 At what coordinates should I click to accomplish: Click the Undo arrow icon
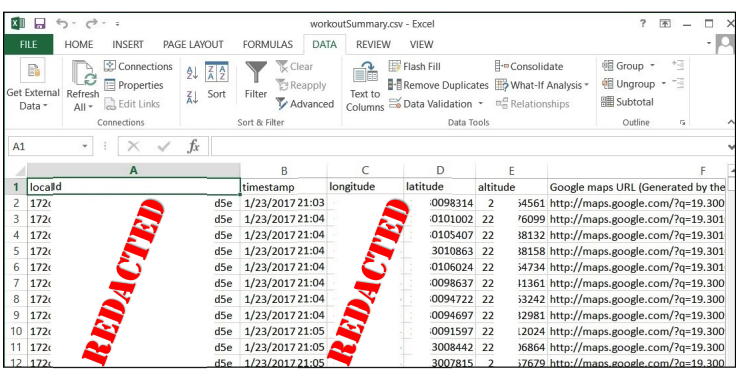[62, 23]
